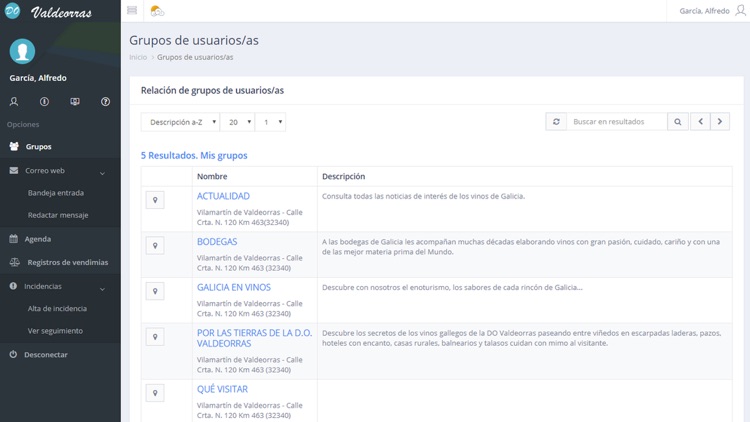Show map location for BODEGAS

click(x=155, y=245)
